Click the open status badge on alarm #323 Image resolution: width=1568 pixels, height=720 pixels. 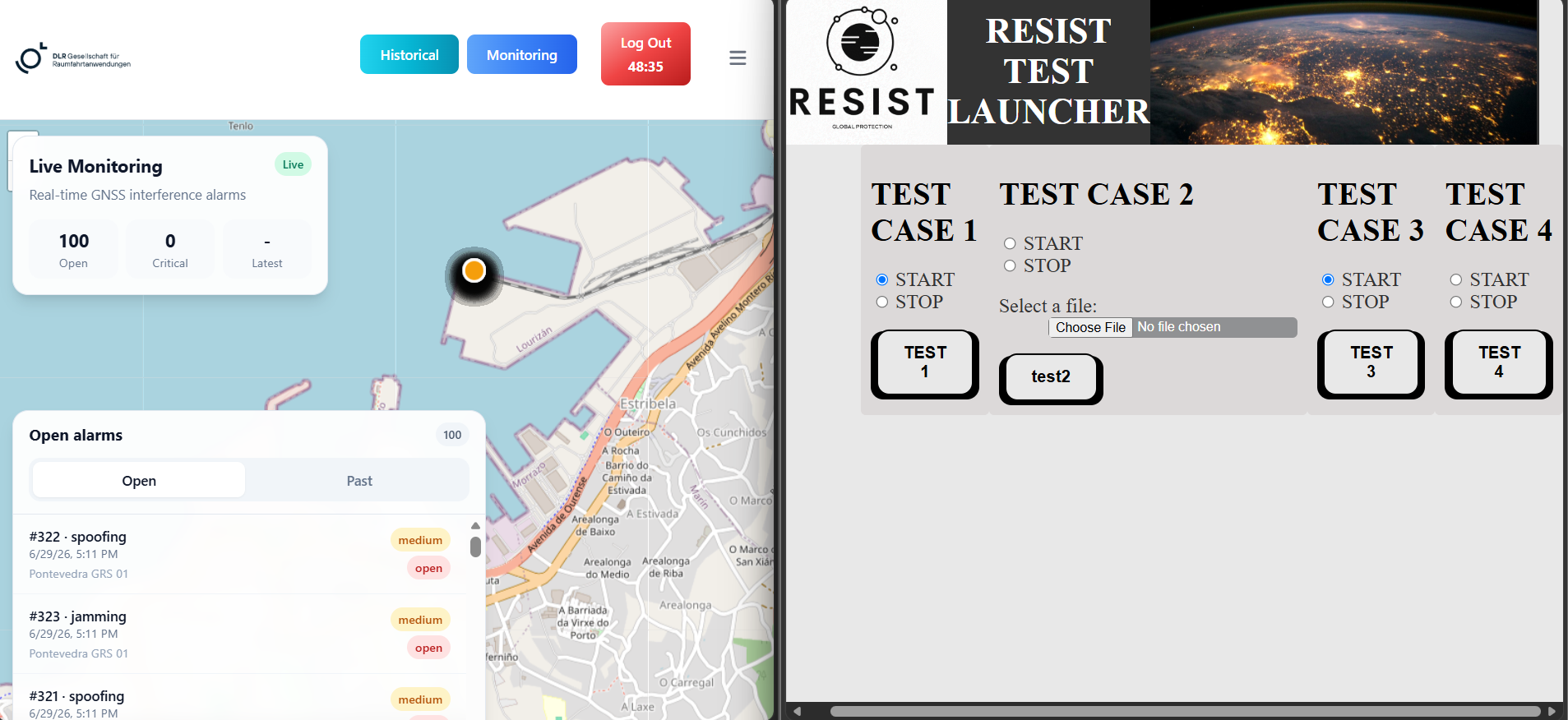tap(428, 648)
